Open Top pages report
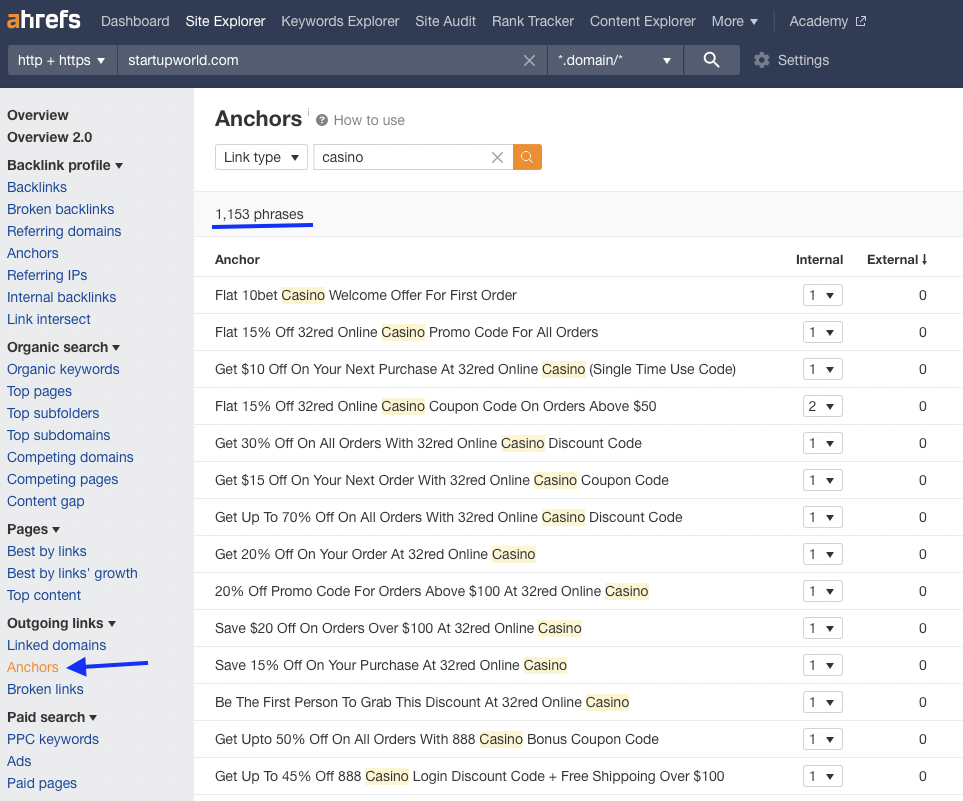 (39, 391)
